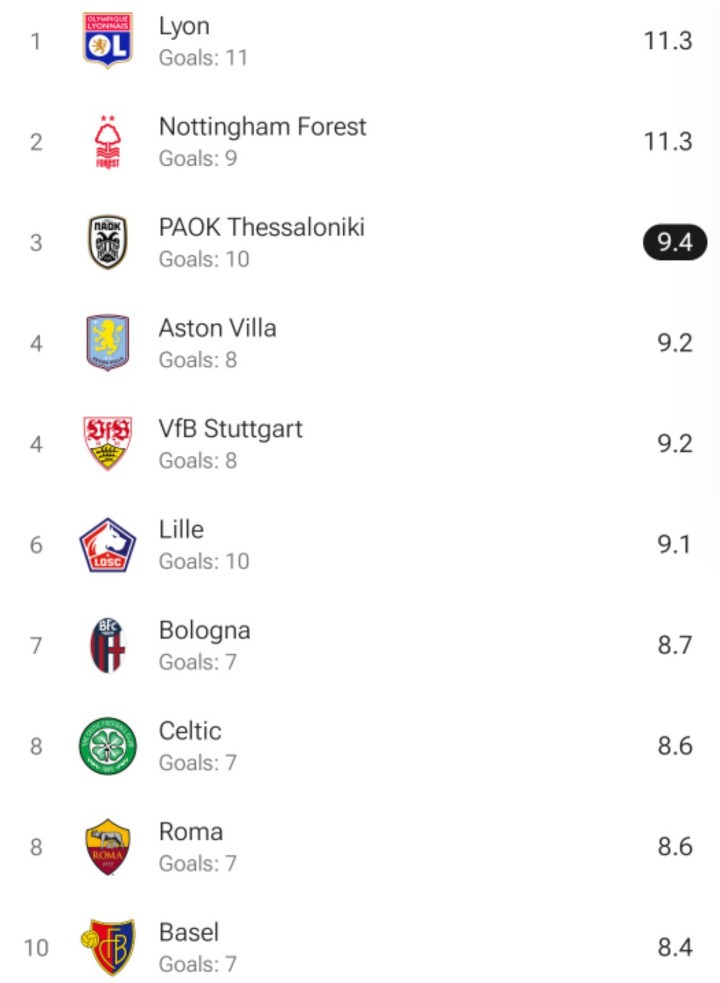Click the Roma wolf crest icon
The height and width of the screenshot is (983, 720).
(x=107, y=847)
